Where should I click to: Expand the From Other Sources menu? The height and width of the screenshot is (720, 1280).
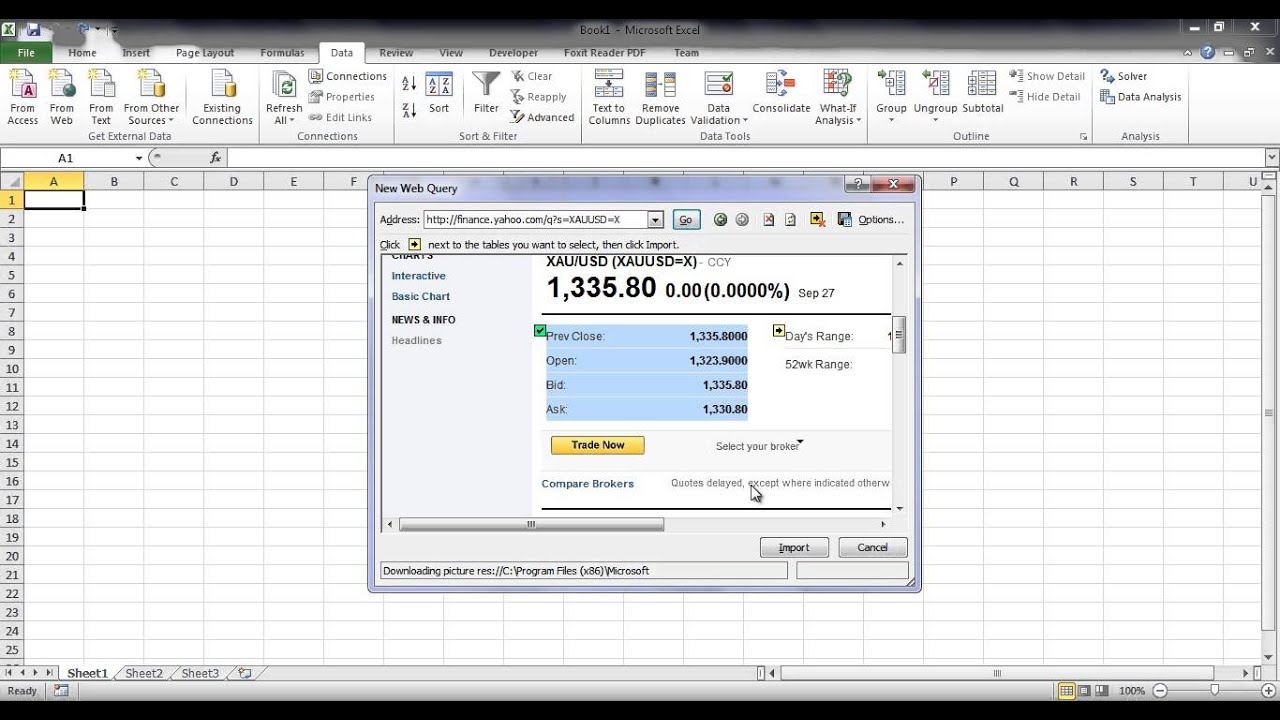(151, 97)
